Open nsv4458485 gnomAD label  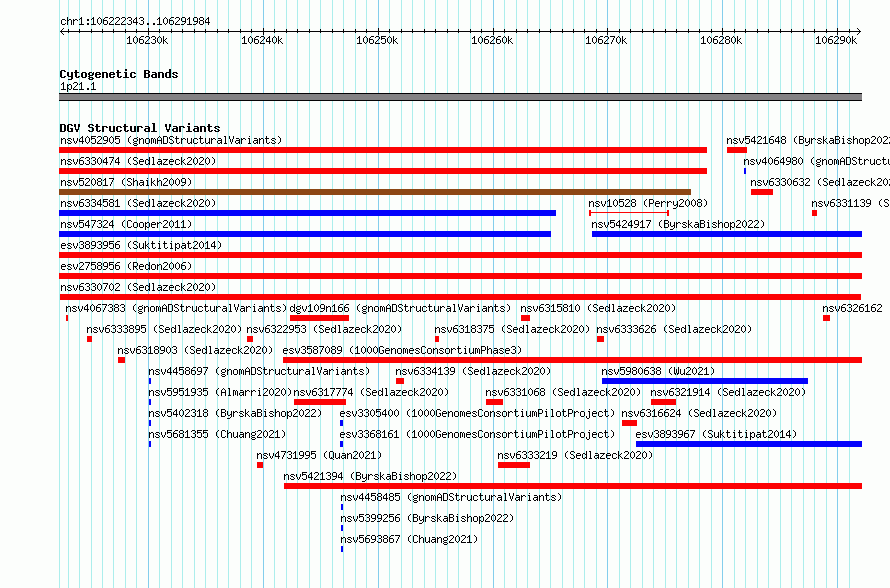(451, 497)
